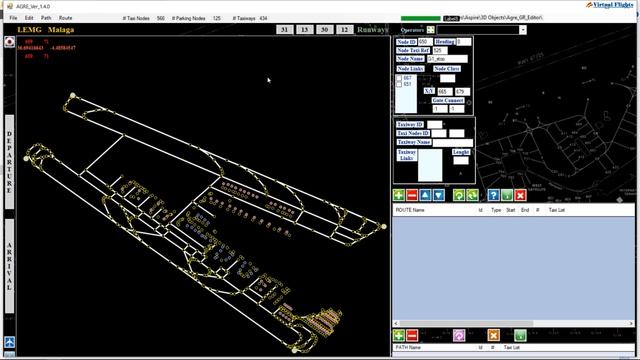Click the green save icon above ROUTE list
The width and height of the screenshot is (640, 360).
[x=507, y=195]
